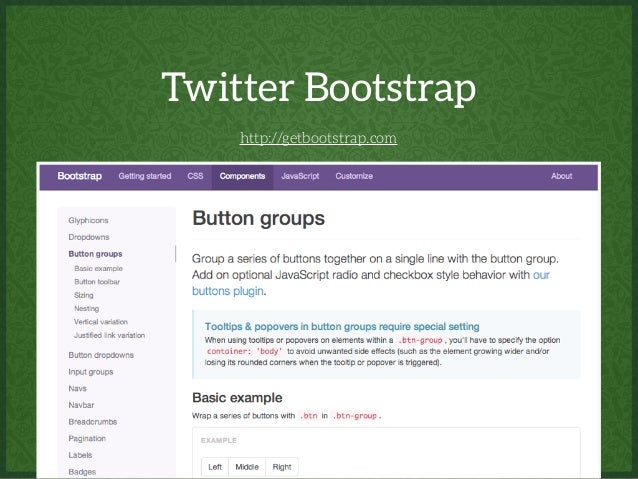This screenshot has height=479, width=638.
Task: Click the 'Tooltips & popovers' callout heading
Action: [342, 326]
